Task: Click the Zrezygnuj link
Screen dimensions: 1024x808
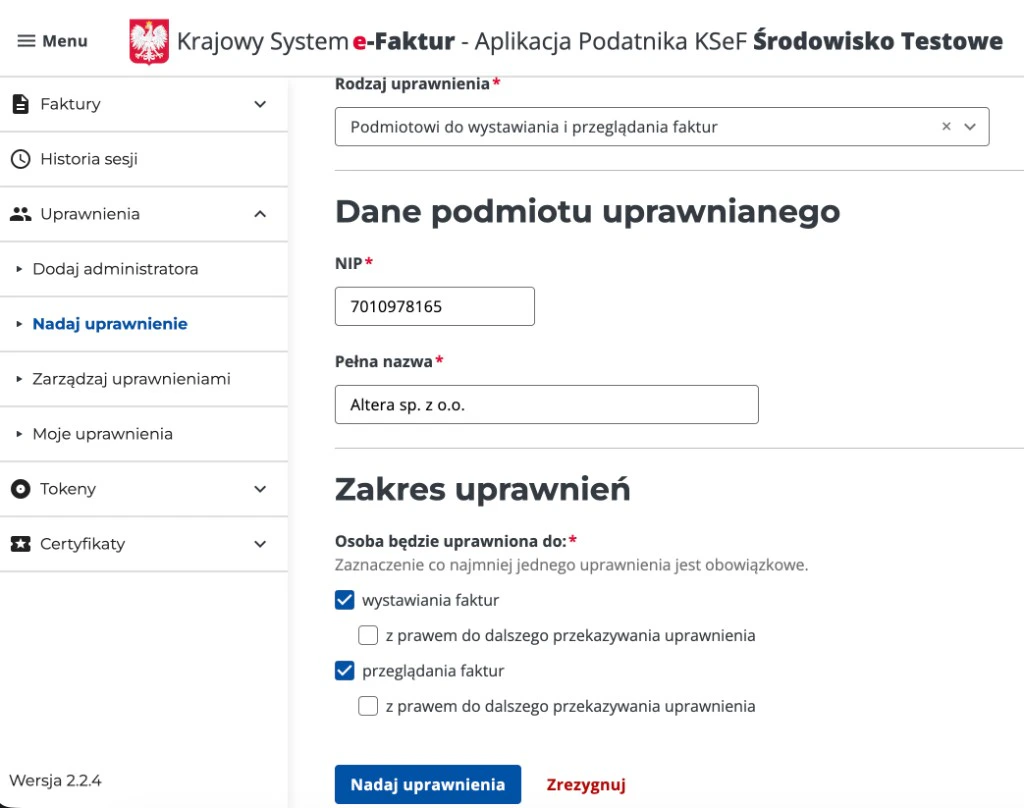Action: [x=586, y=784]
